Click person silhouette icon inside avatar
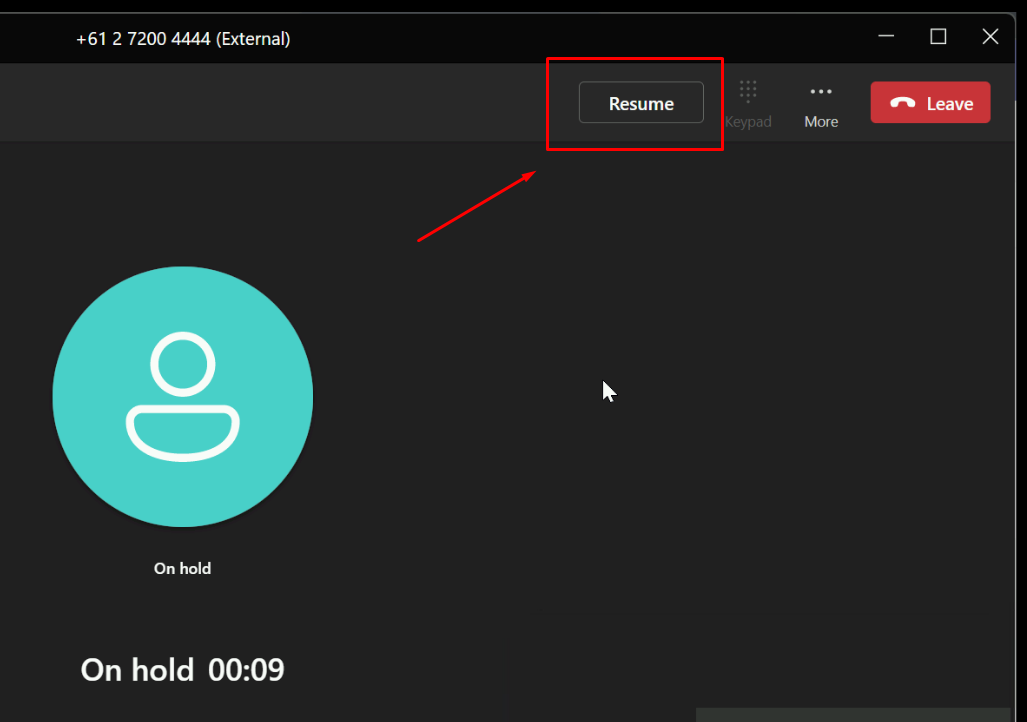The image size is (1027, 722). pyautogui.click(x=183, y=398)
